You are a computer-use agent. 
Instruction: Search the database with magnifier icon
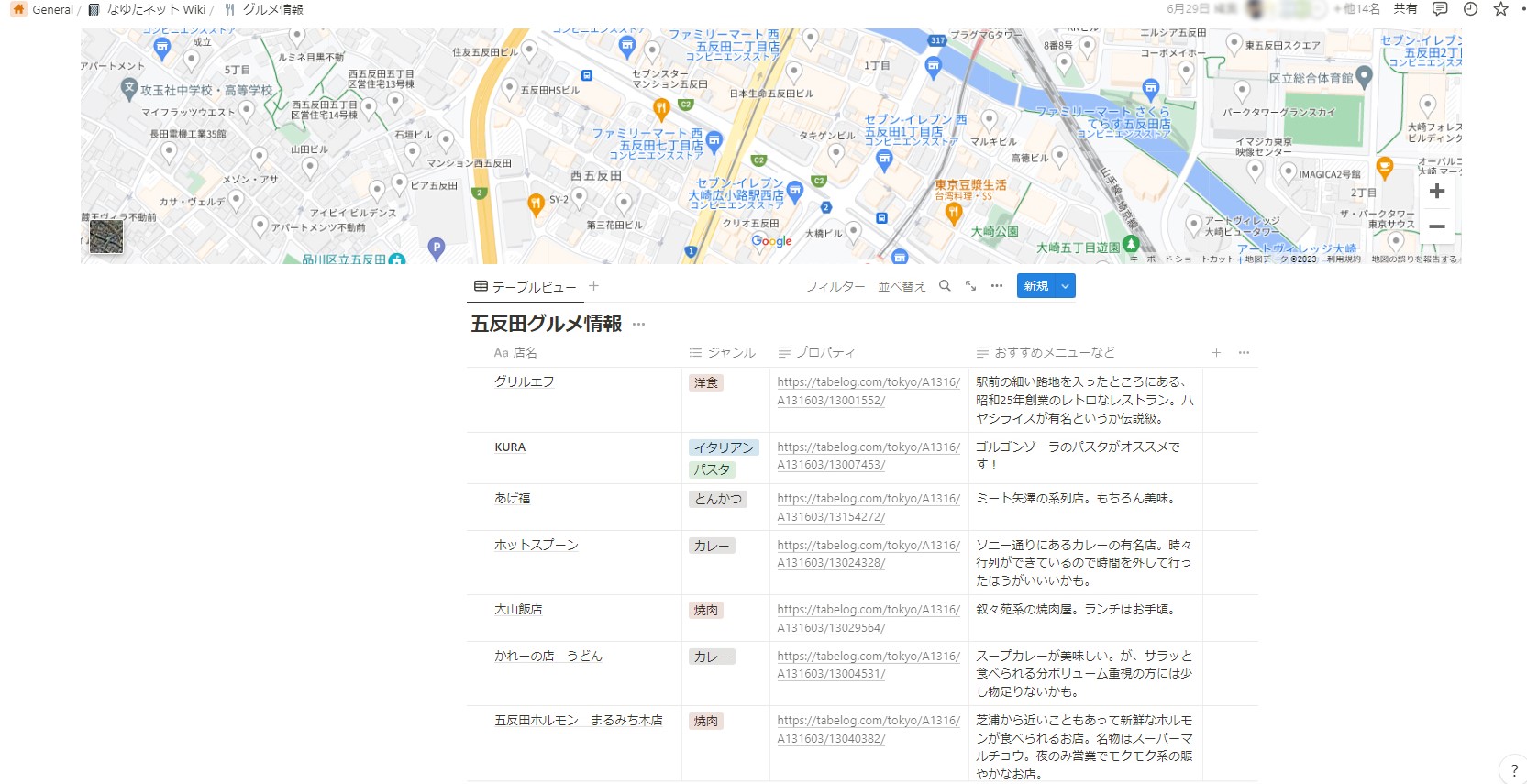click(x=945, y=286)
